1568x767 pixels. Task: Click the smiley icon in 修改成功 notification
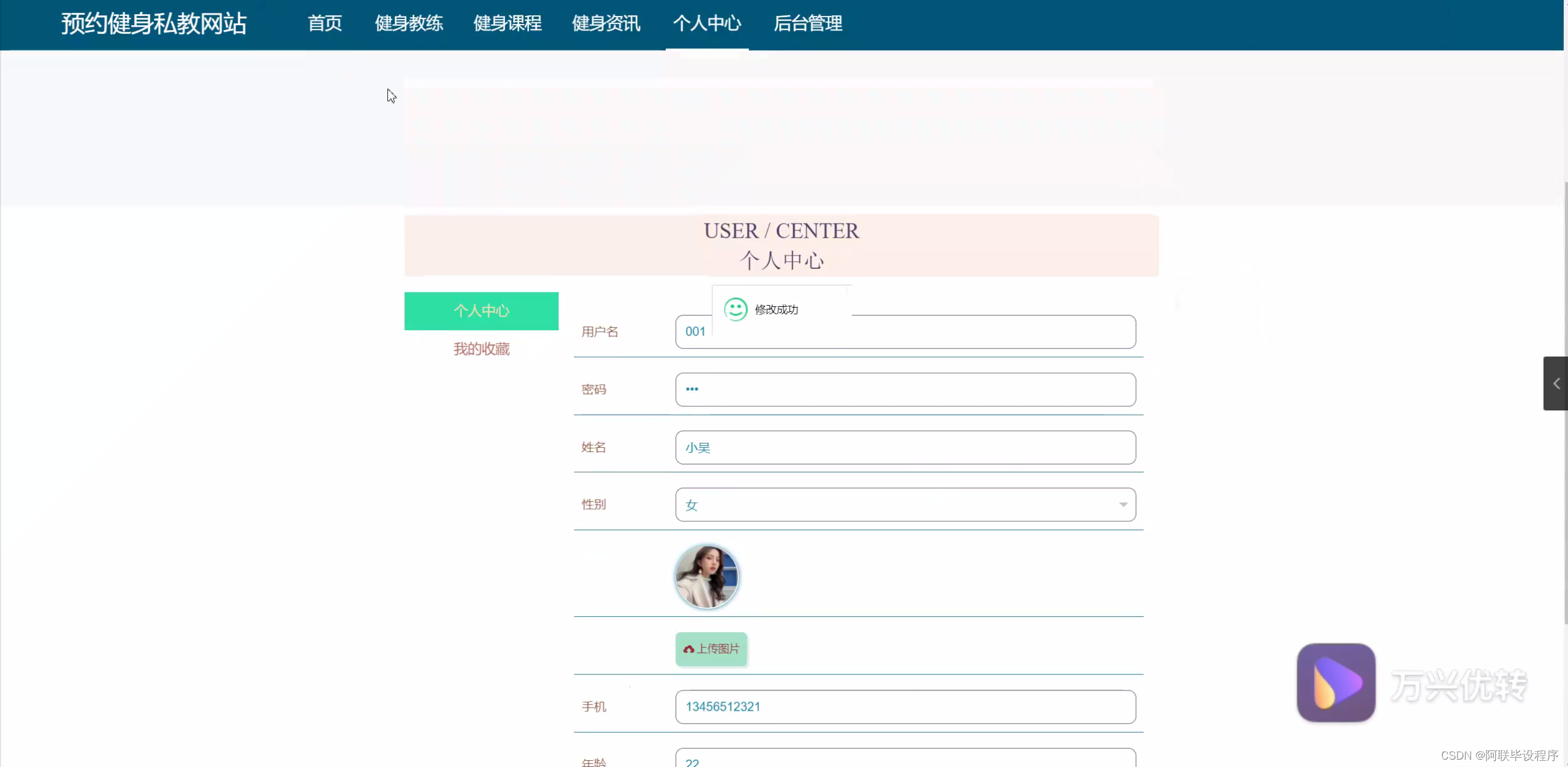click(736, 309)
